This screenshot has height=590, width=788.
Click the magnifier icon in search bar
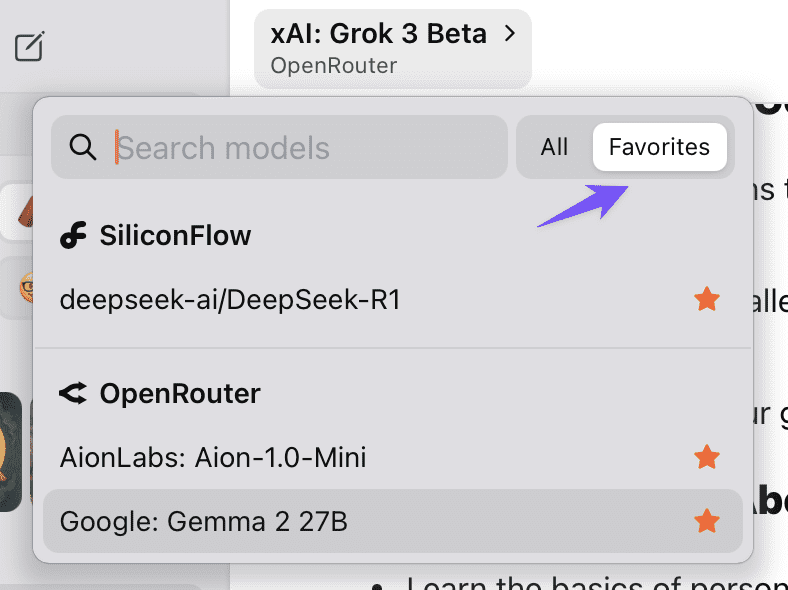pos(83,147)
